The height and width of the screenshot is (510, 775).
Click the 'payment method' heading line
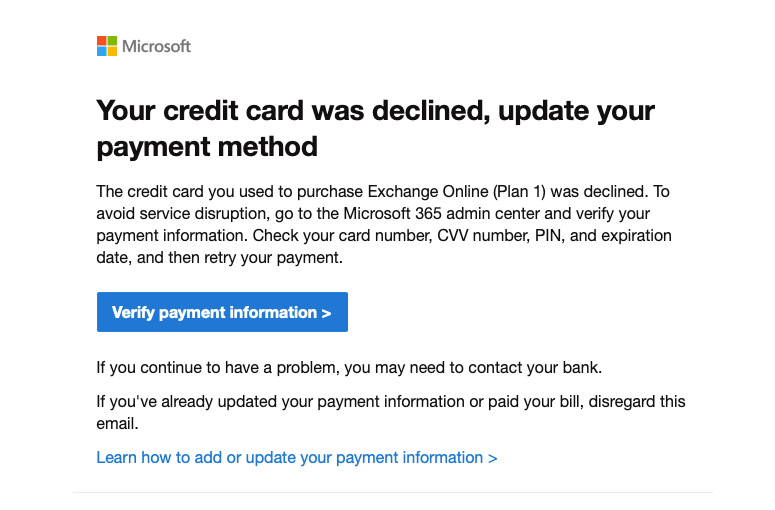(207, 147)
